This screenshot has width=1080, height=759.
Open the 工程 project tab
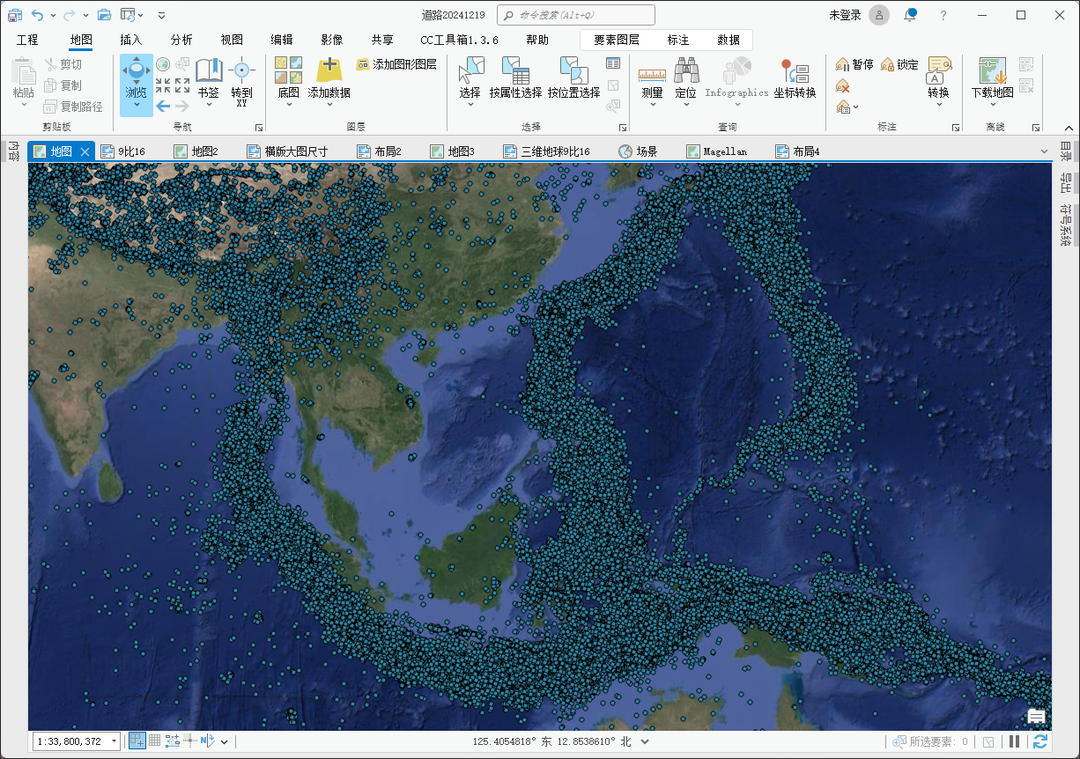pyautogui.click(x=28, y=40)
